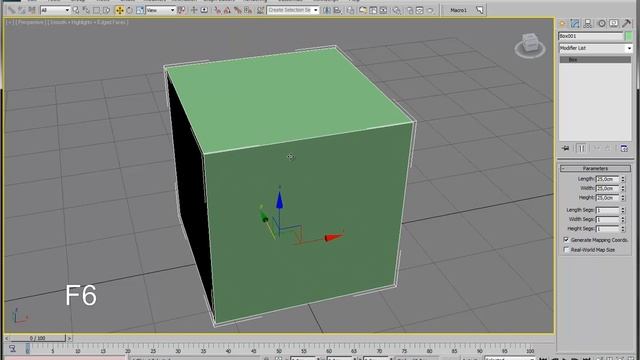Open the Curve Editor

click(x=373, y=10)
